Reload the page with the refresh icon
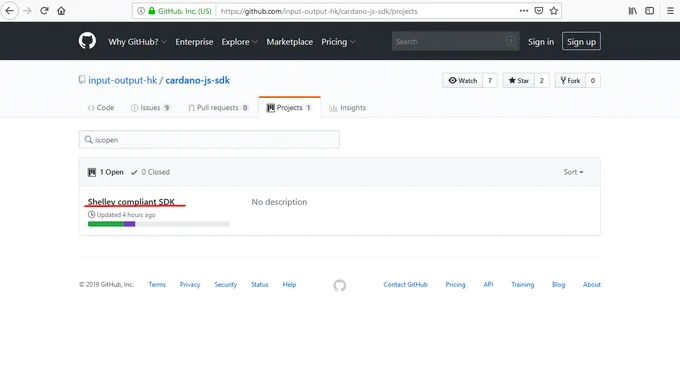 [44, 11]
